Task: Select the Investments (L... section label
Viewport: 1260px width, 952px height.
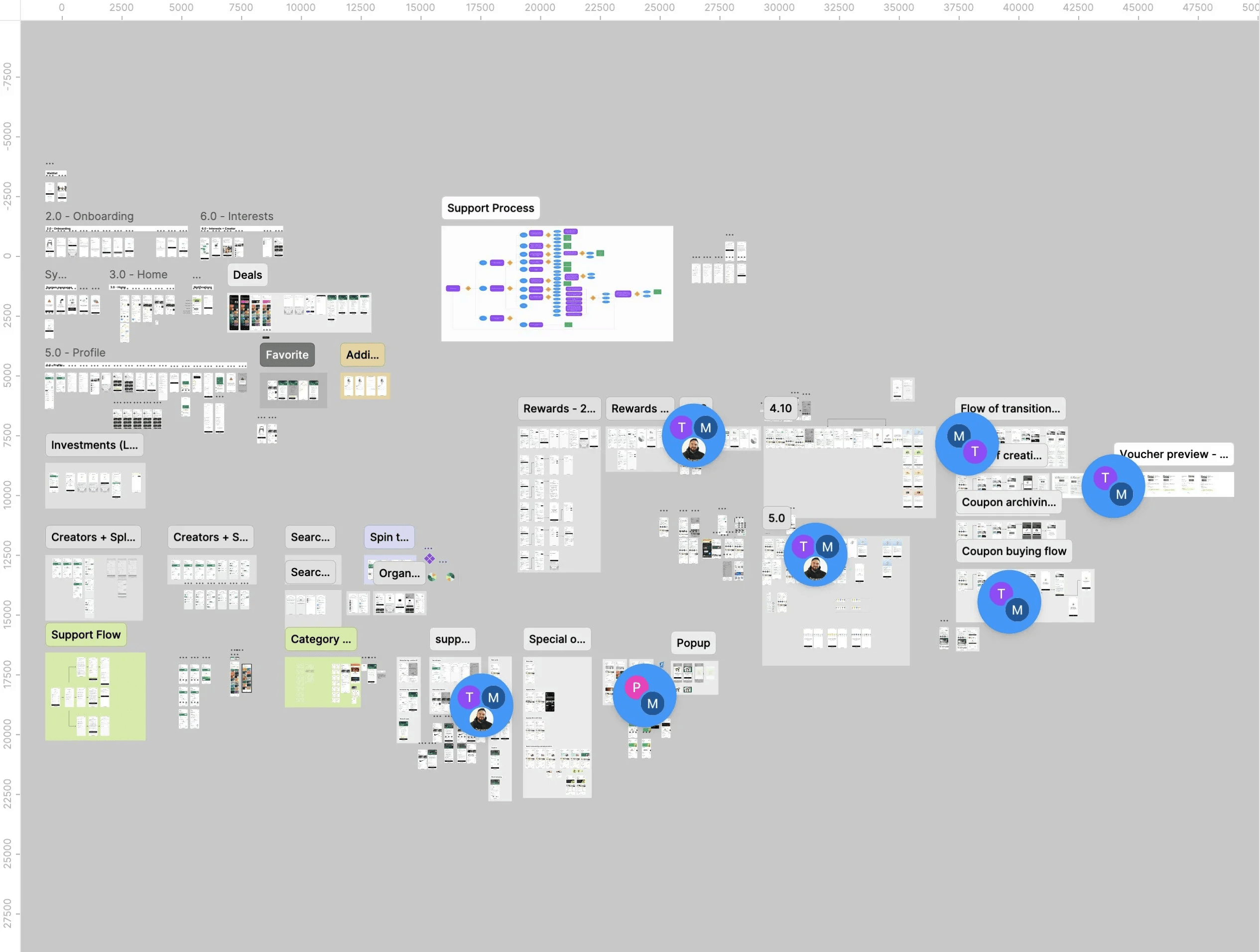Action: click(x=95, y=445)
